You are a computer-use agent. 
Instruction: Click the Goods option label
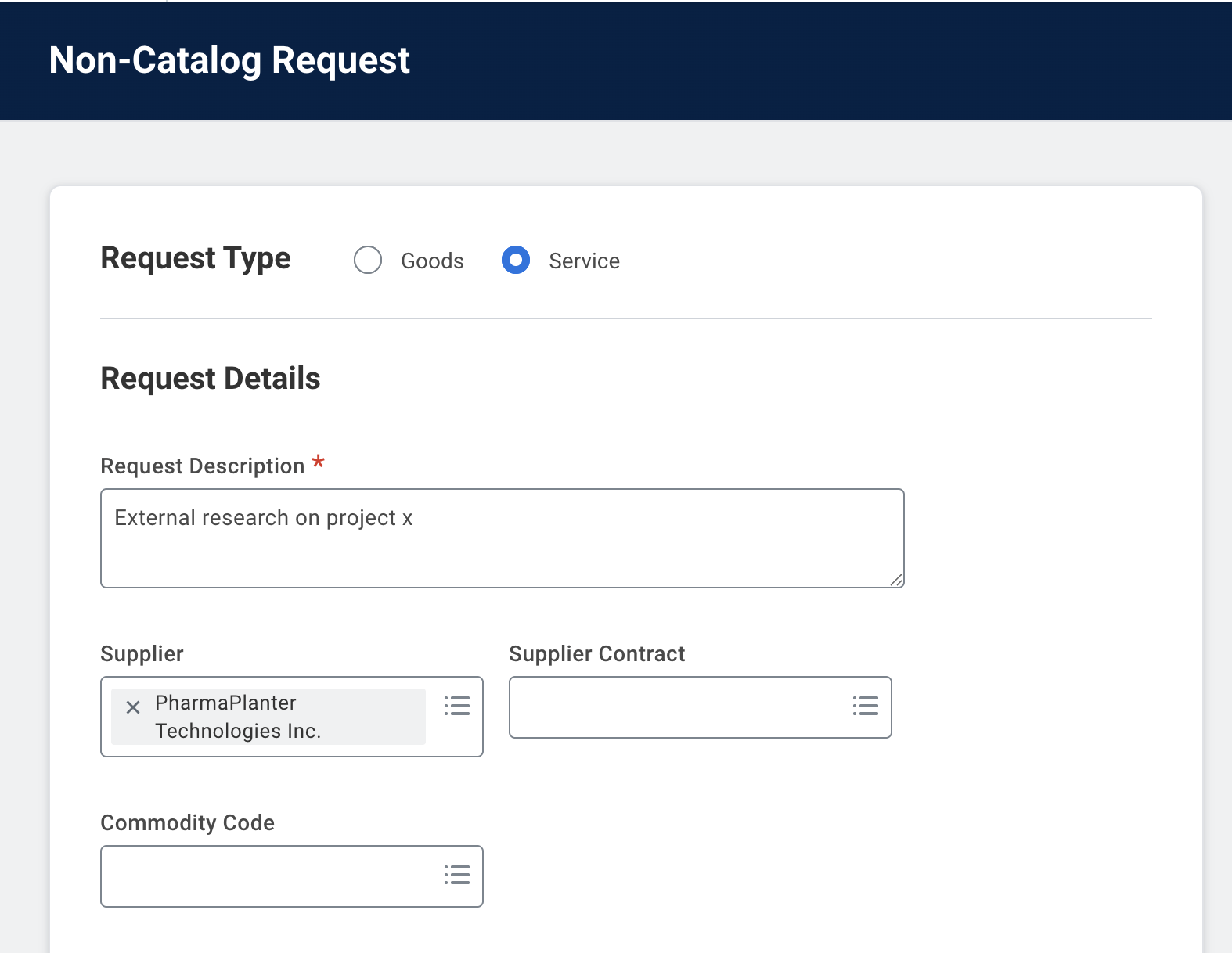(x=432, y=261)
